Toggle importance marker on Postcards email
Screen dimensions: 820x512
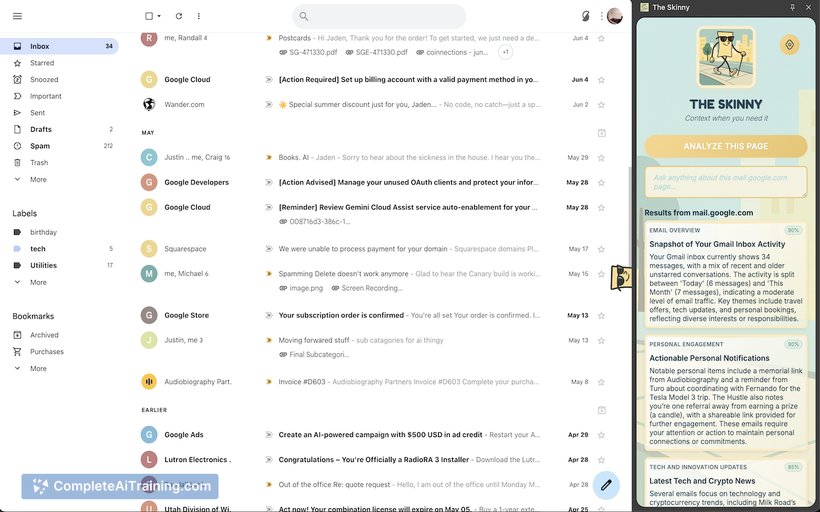[x=269, y=38]
